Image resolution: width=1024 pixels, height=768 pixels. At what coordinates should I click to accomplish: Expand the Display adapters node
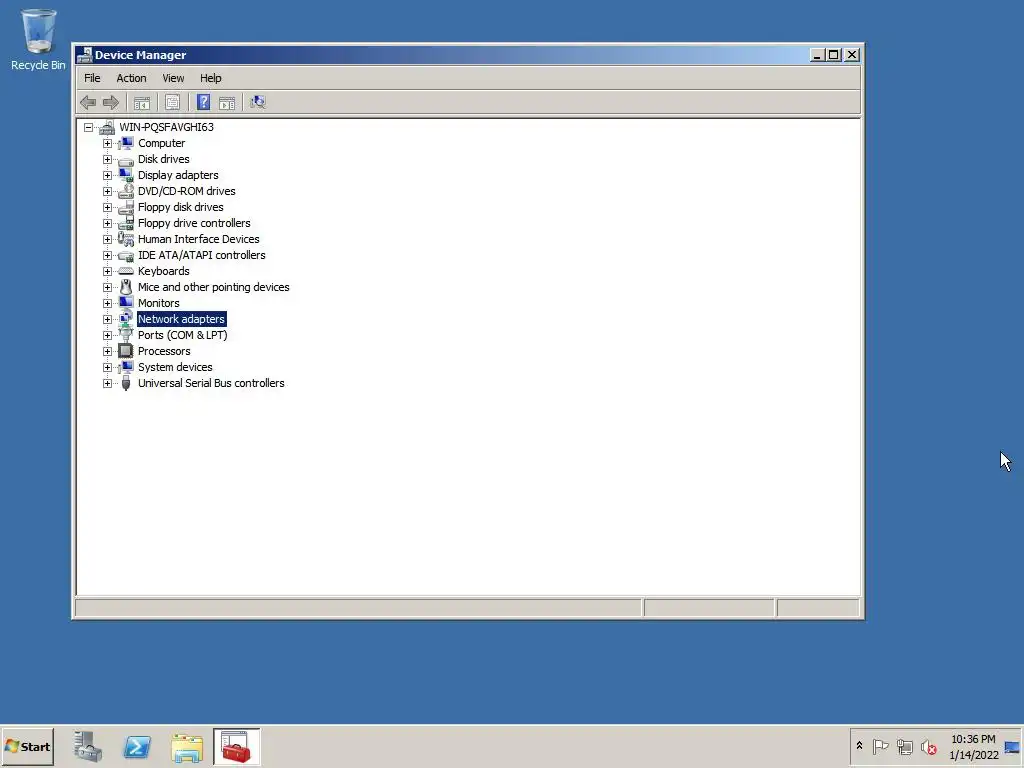pos(107,175)
